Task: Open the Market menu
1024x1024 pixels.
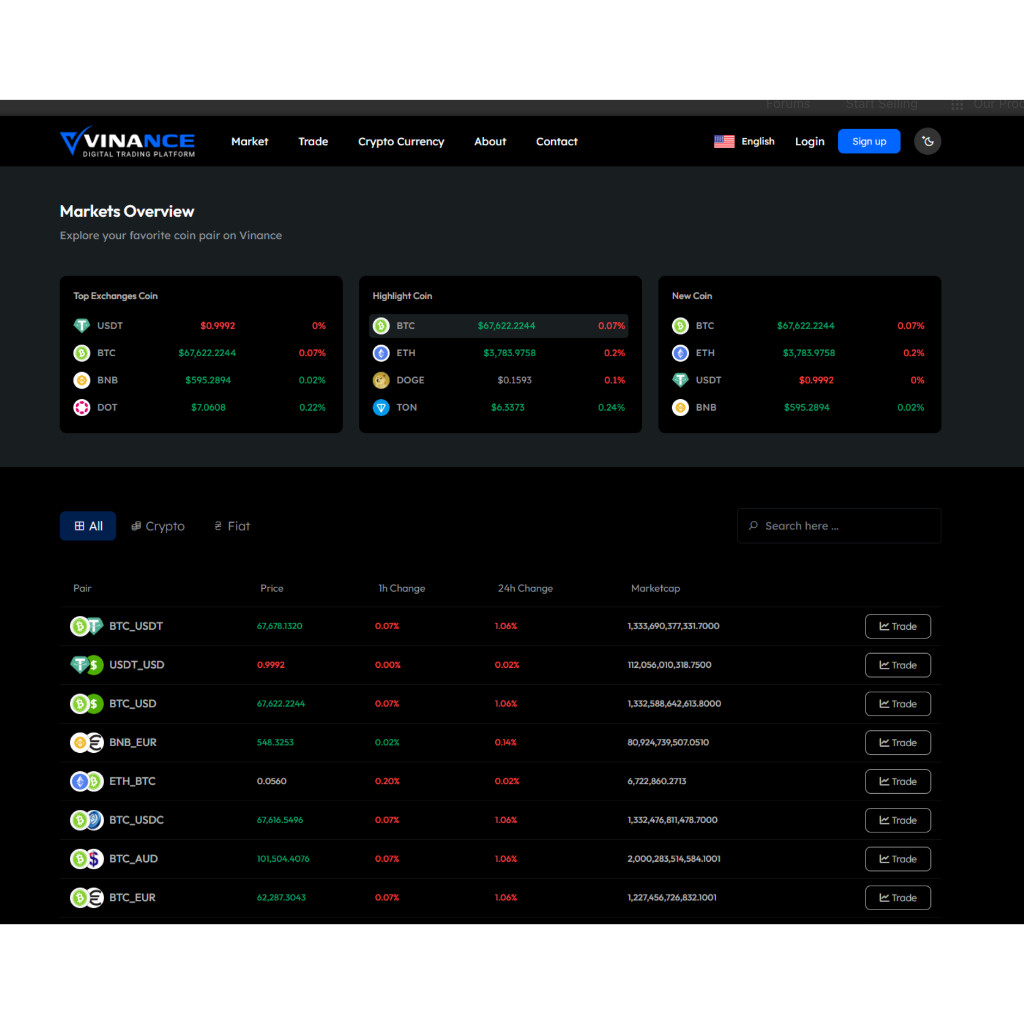Action: click(249, 141)
